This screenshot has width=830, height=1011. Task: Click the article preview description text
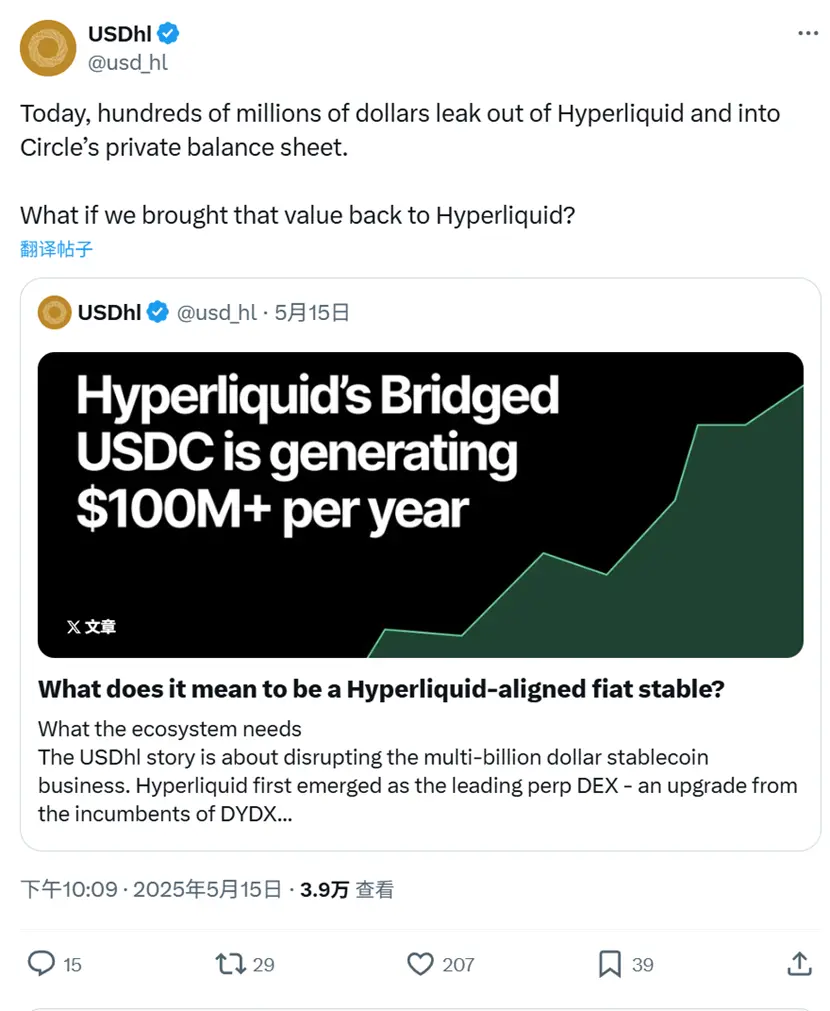pyautogui.click(x=418, y=771)
